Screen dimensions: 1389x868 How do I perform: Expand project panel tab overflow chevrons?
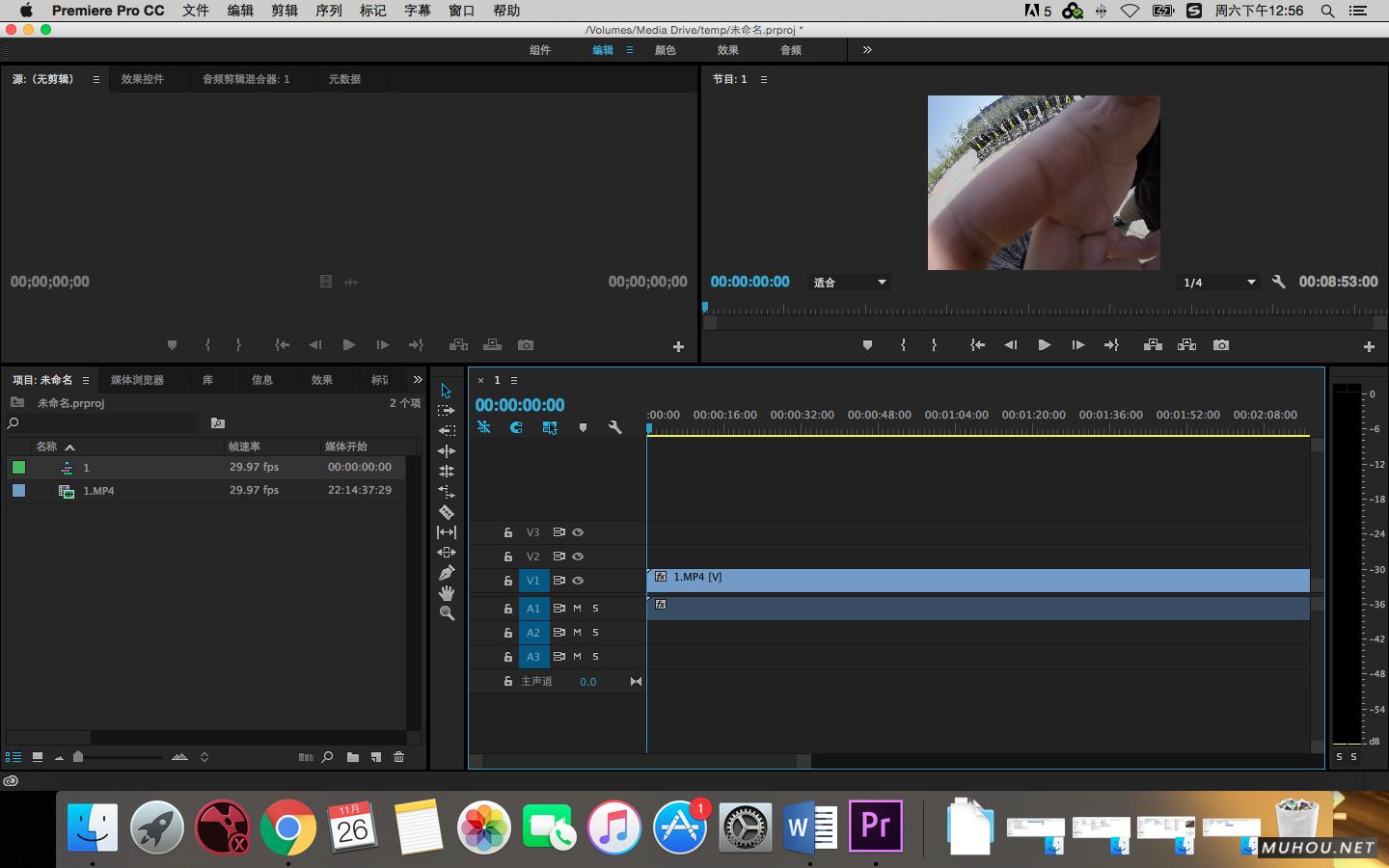click(417, 380)
